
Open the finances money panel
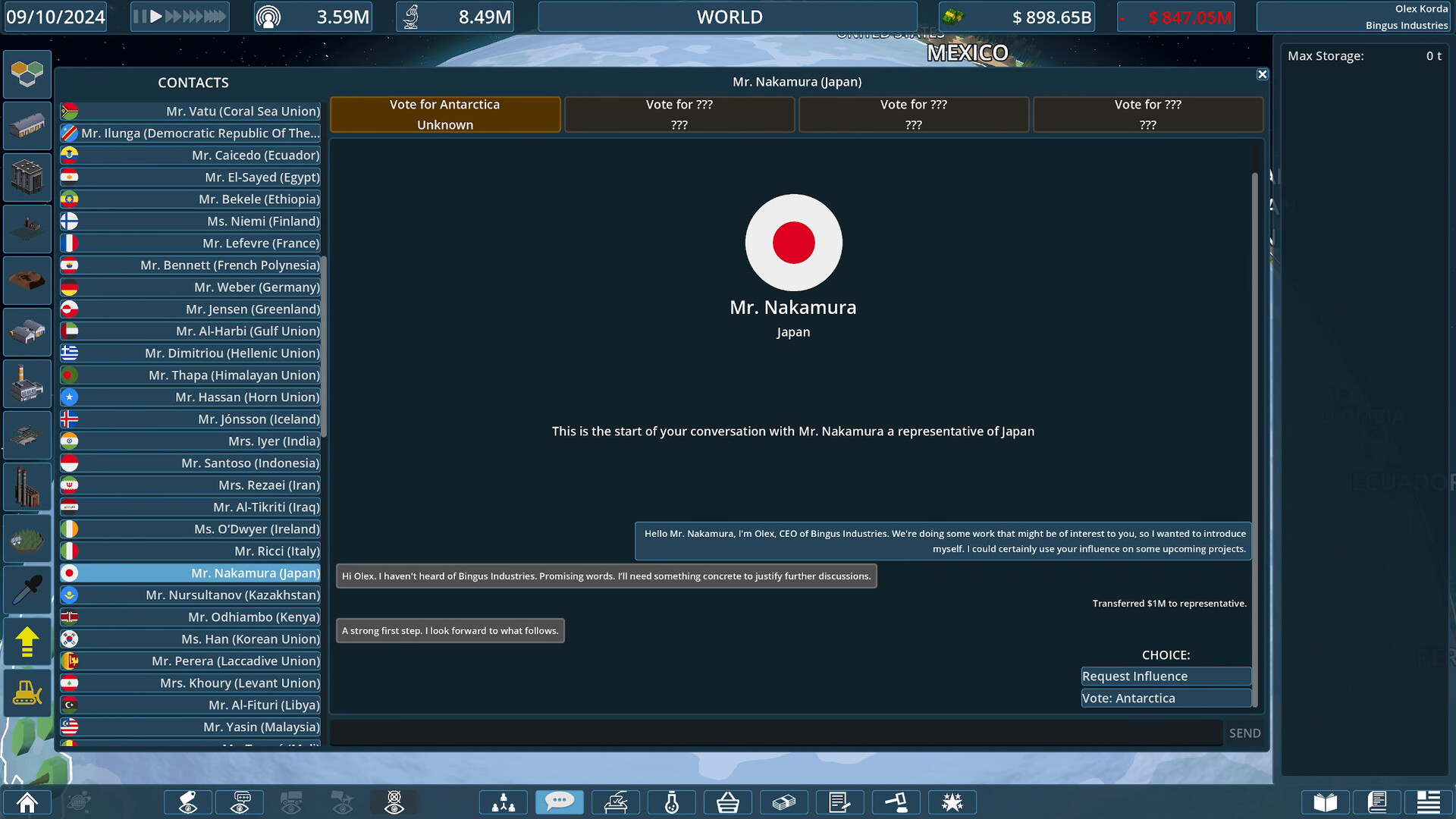point(784,802)
